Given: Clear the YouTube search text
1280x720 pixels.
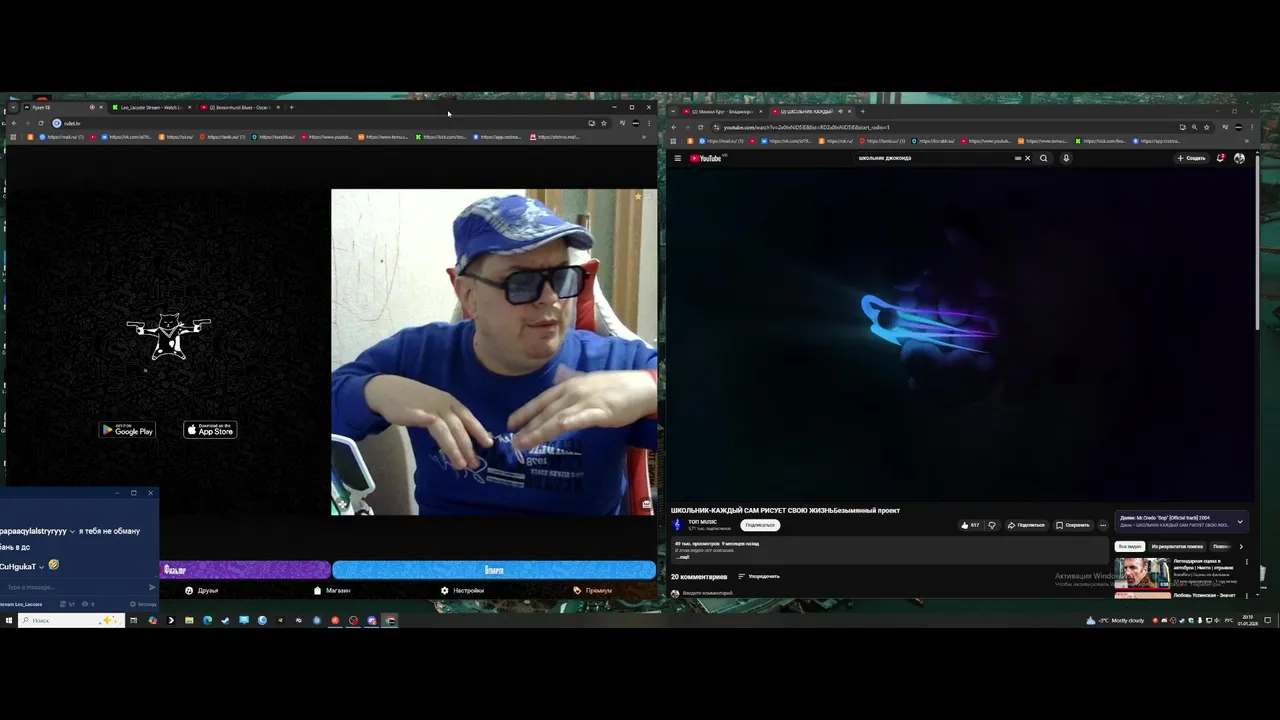Looking at the screenshot, I should tap(1027, 158).
